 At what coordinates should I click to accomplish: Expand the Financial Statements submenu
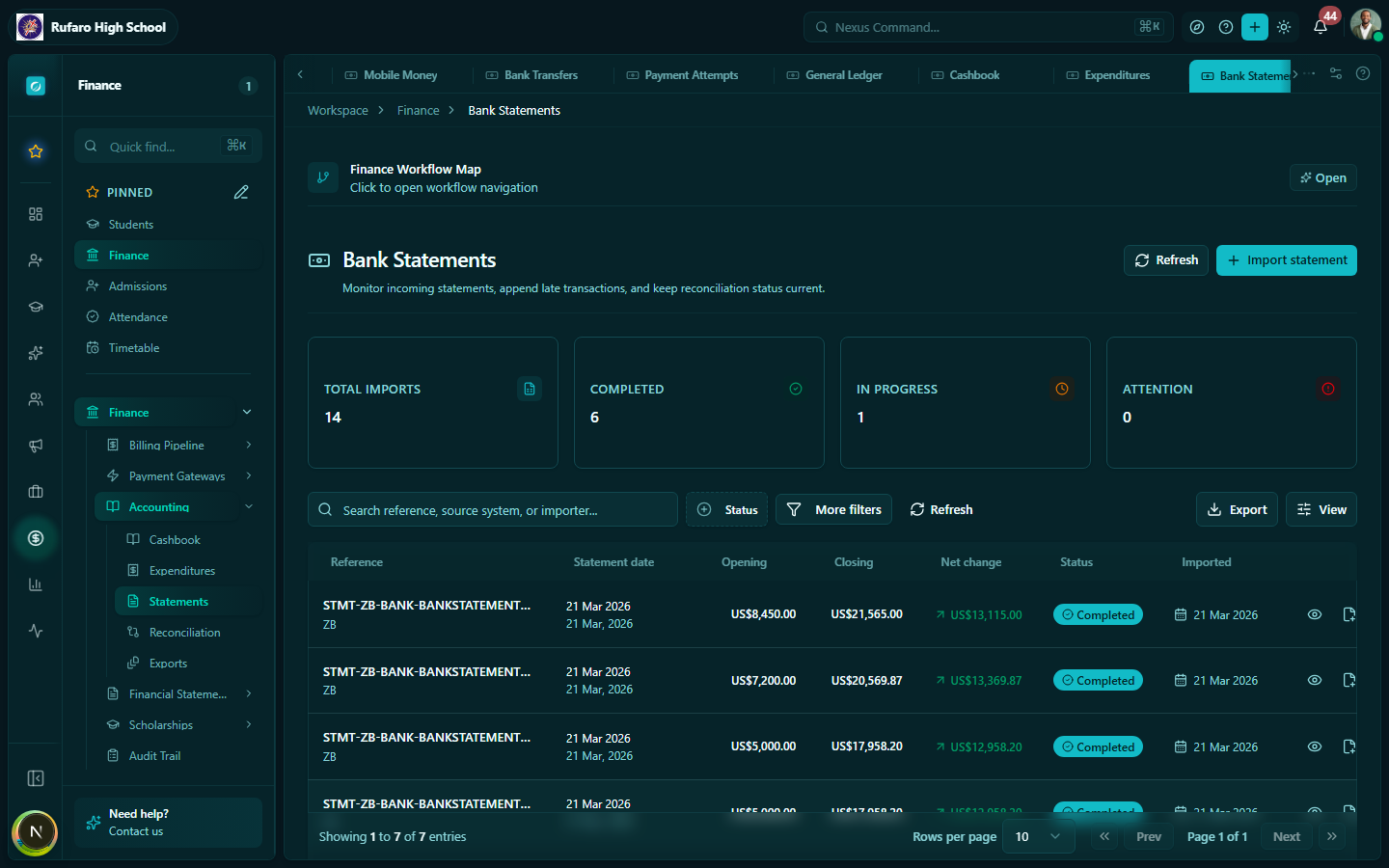(249, 693)
